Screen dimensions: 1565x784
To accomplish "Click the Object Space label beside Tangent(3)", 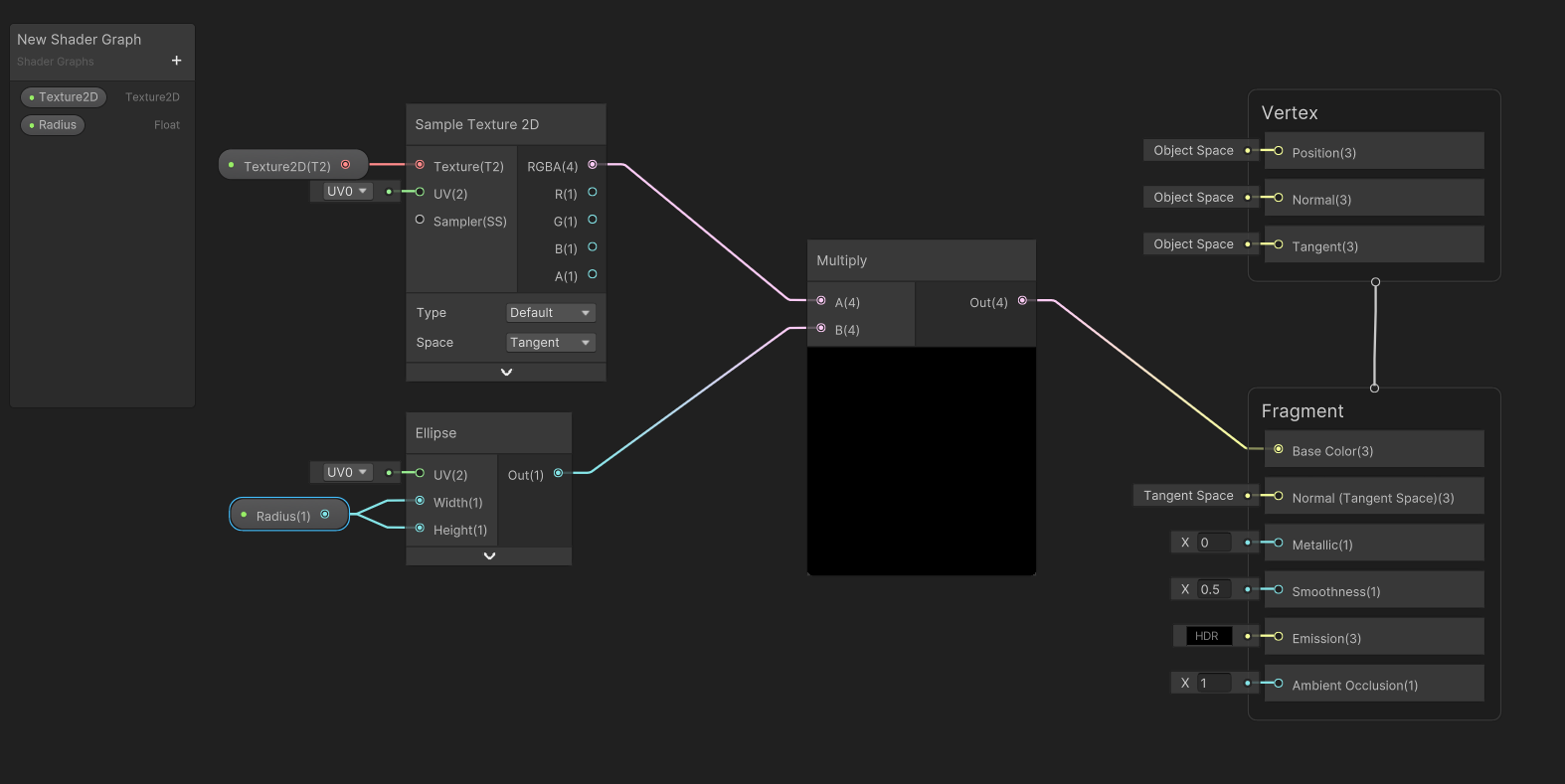I will click(1193, 244).
